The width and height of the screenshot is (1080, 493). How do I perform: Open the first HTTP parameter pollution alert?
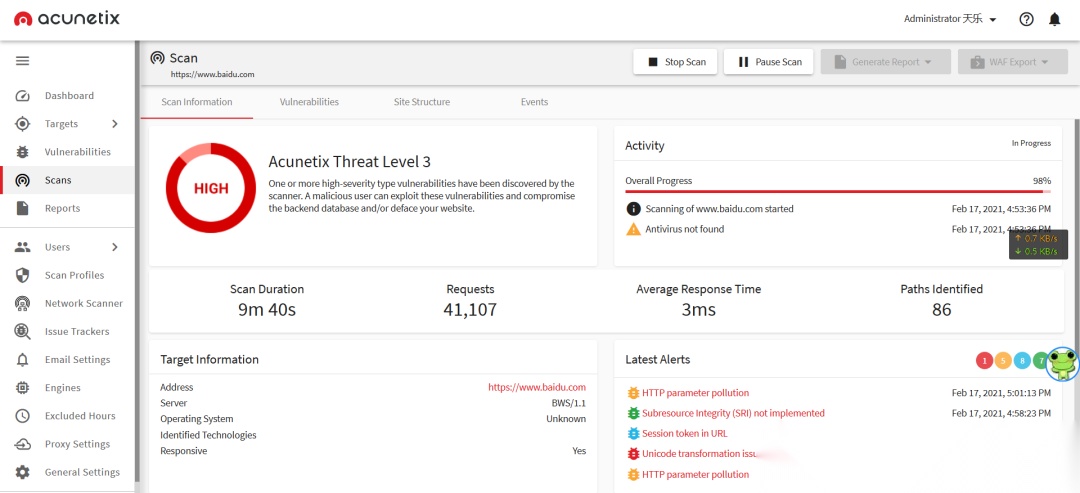[695, 393]
